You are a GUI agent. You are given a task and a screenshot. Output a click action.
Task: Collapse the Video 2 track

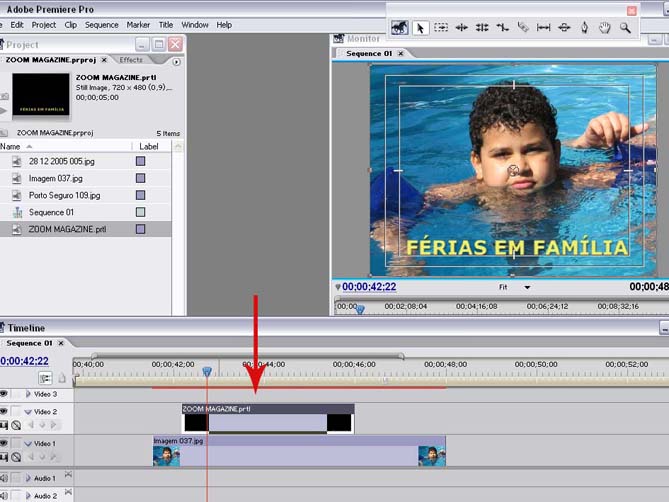point(28,412)
